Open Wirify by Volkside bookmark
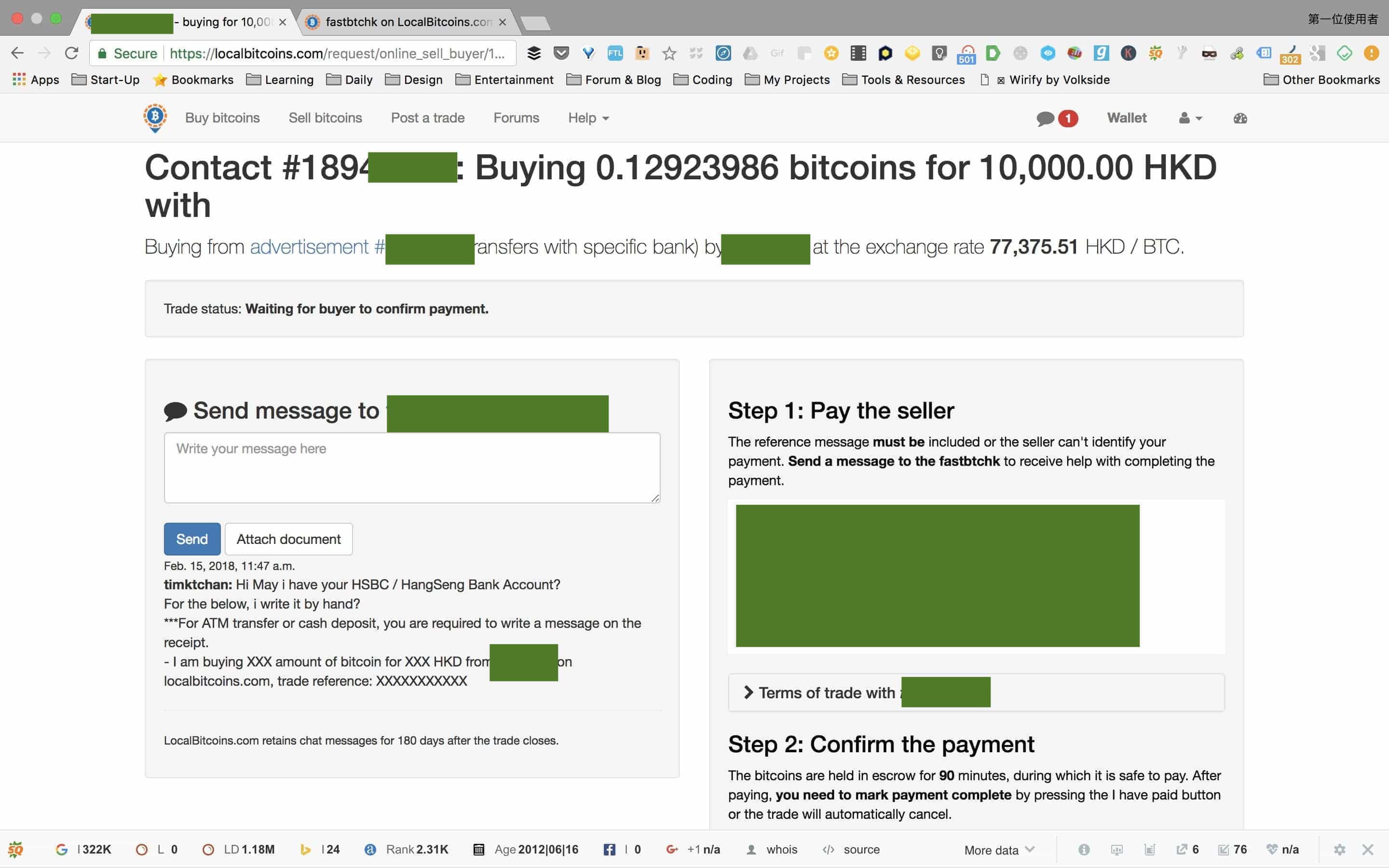The width and height of the screenshot is (1389, 868). pos(1045,80)
